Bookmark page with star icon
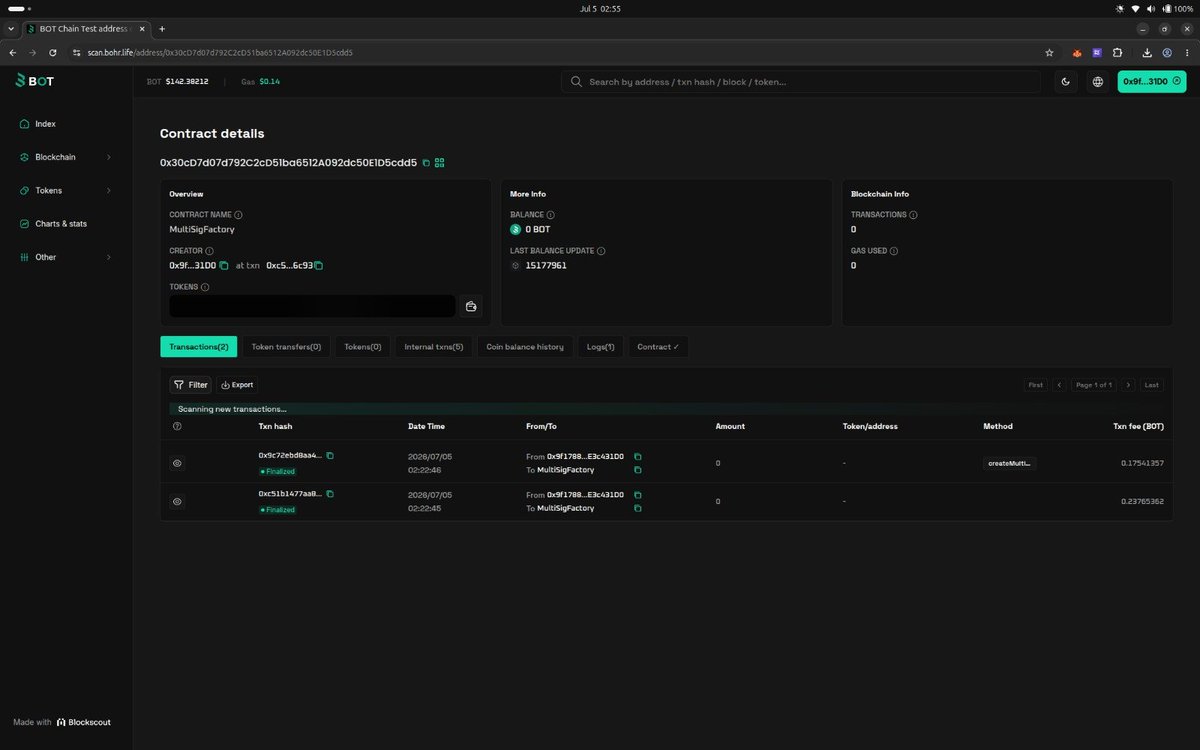 click(1049, 53)
